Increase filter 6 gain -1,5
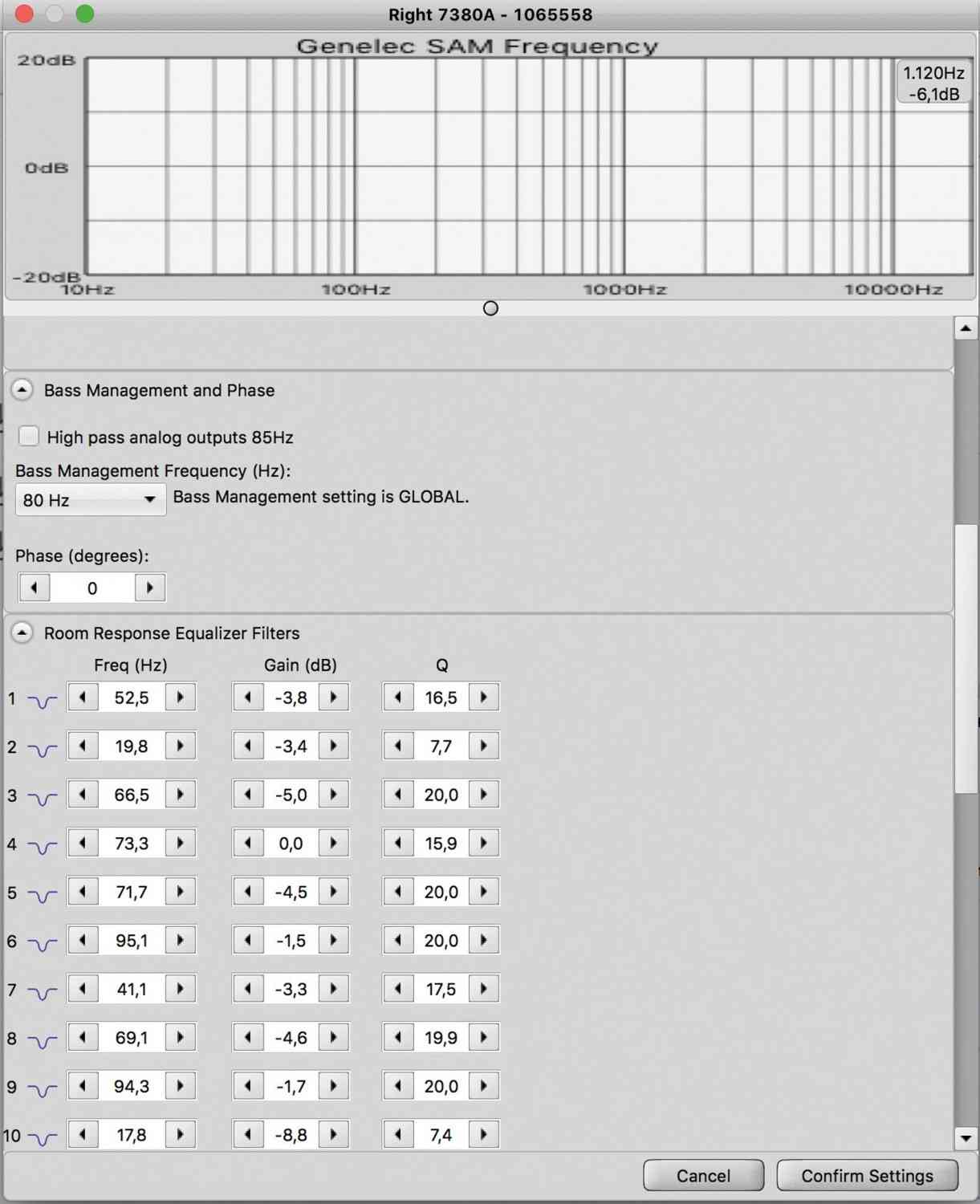980x1204 pixels. [334, 940]
